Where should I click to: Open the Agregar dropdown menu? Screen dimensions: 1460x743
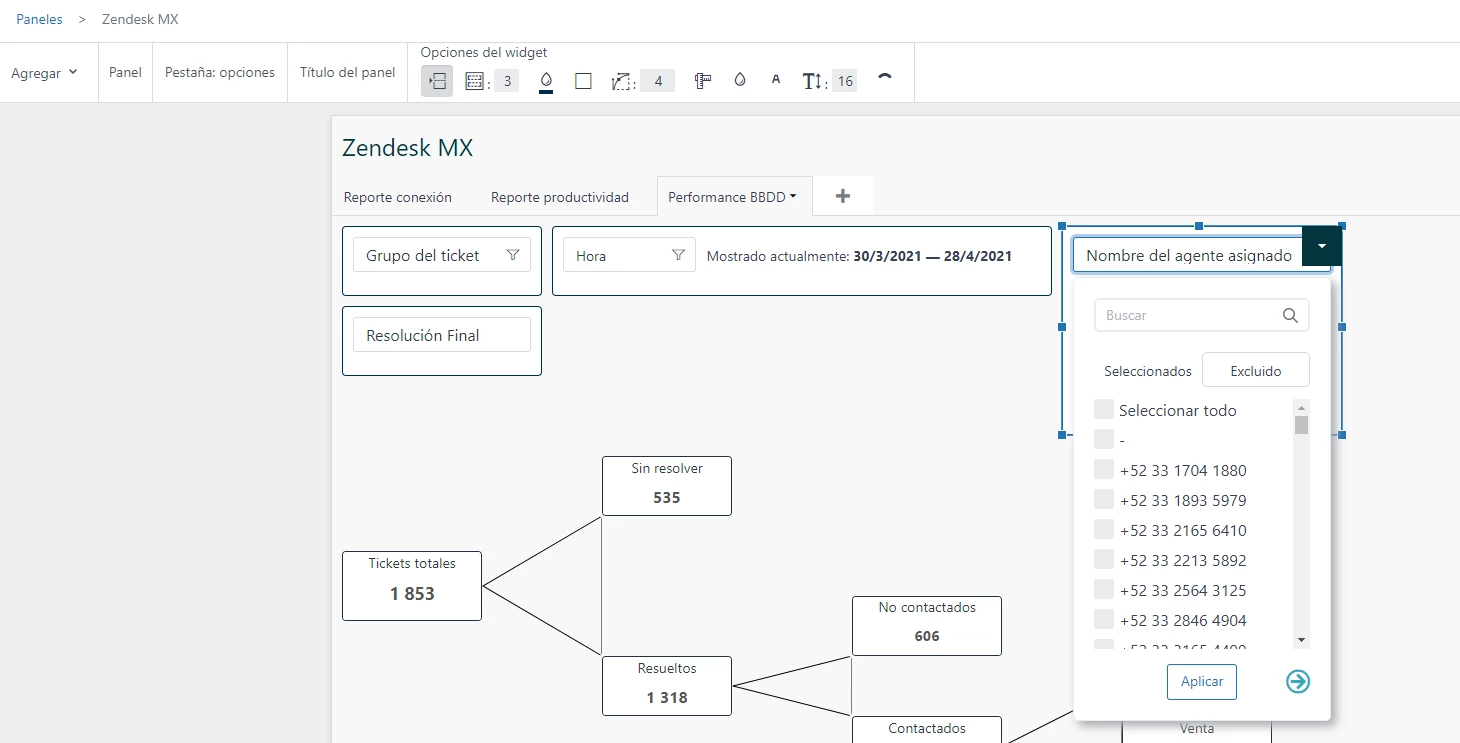tap(44, 73)
